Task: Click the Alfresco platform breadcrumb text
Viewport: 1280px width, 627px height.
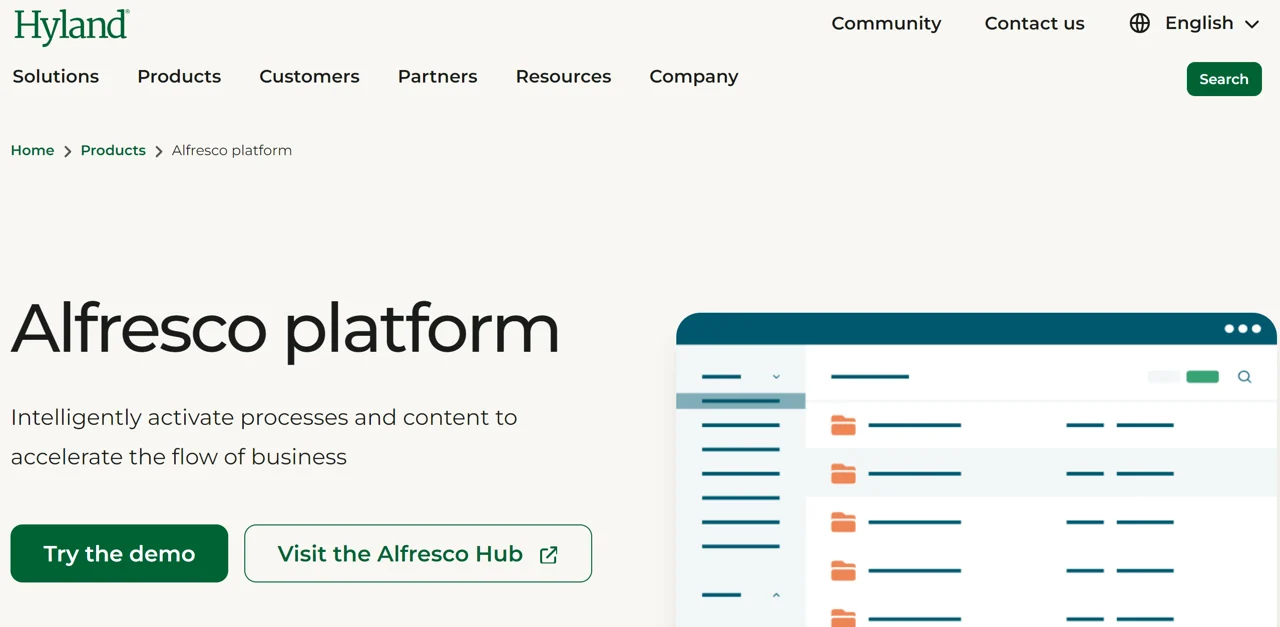Action: coord(232,150)
